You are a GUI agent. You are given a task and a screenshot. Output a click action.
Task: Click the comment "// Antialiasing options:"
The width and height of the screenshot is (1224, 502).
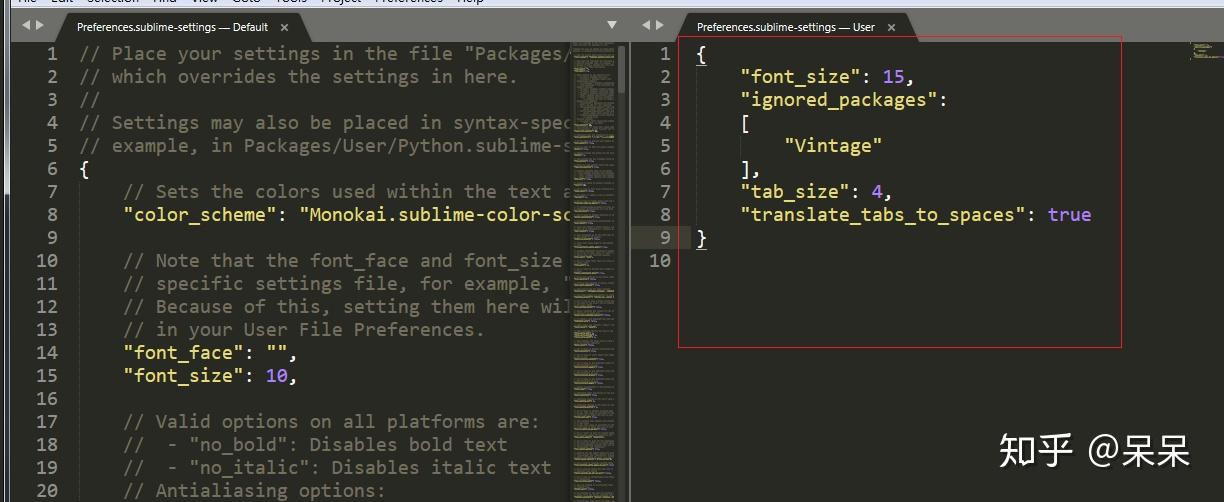254,491
